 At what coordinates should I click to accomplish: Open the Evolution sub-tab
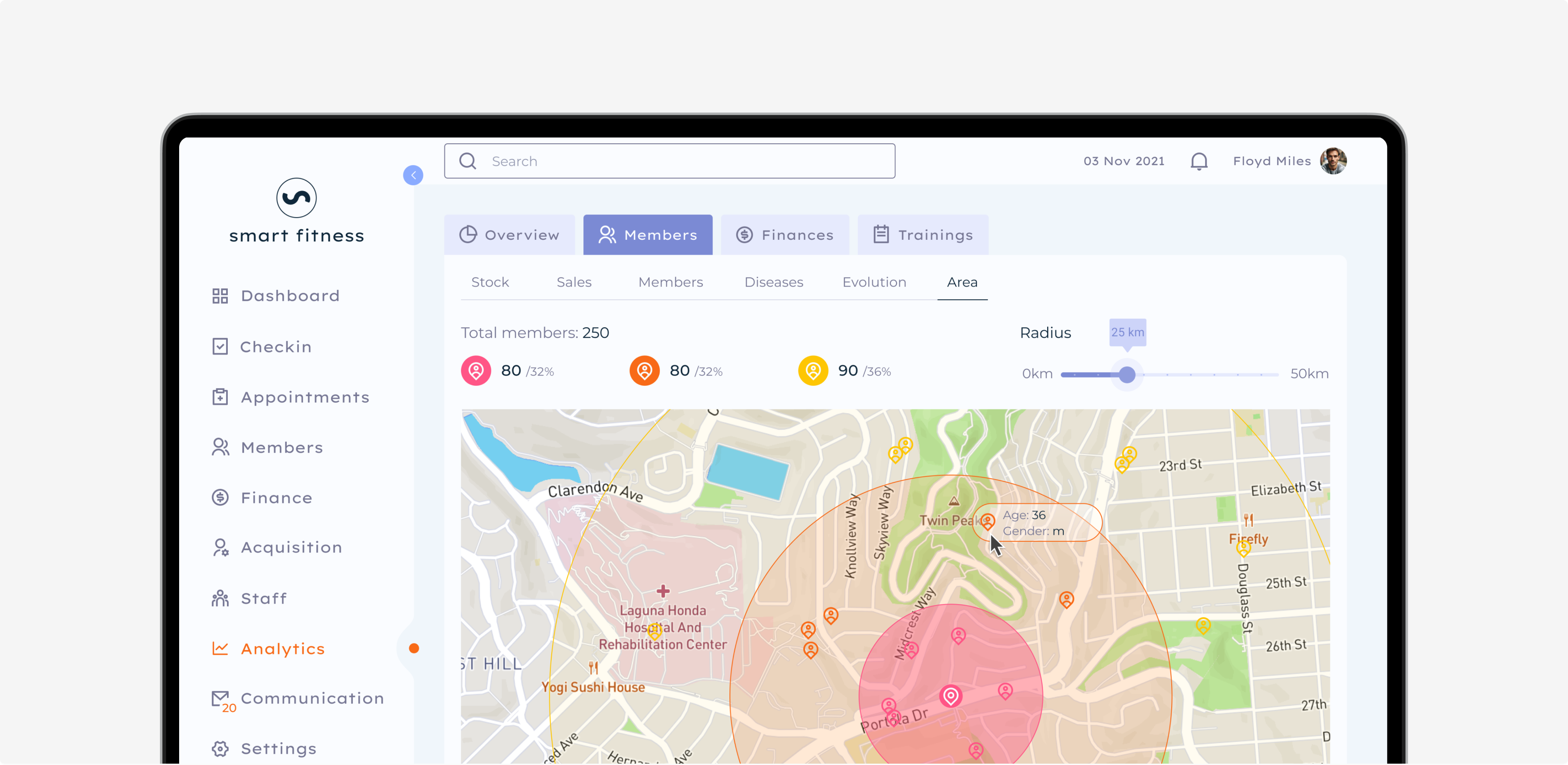tap(874, 282)
